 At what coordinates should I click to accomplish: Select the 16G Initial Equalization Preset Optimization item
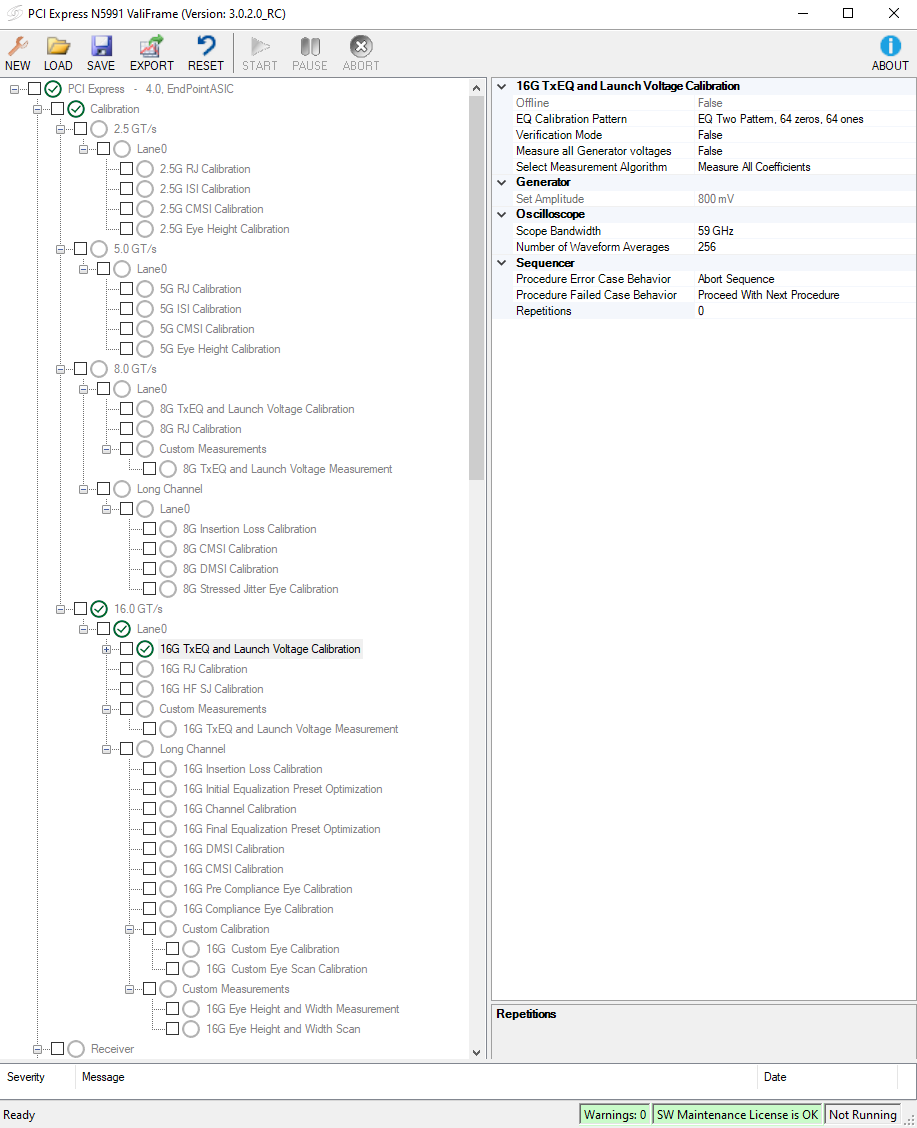283,789
